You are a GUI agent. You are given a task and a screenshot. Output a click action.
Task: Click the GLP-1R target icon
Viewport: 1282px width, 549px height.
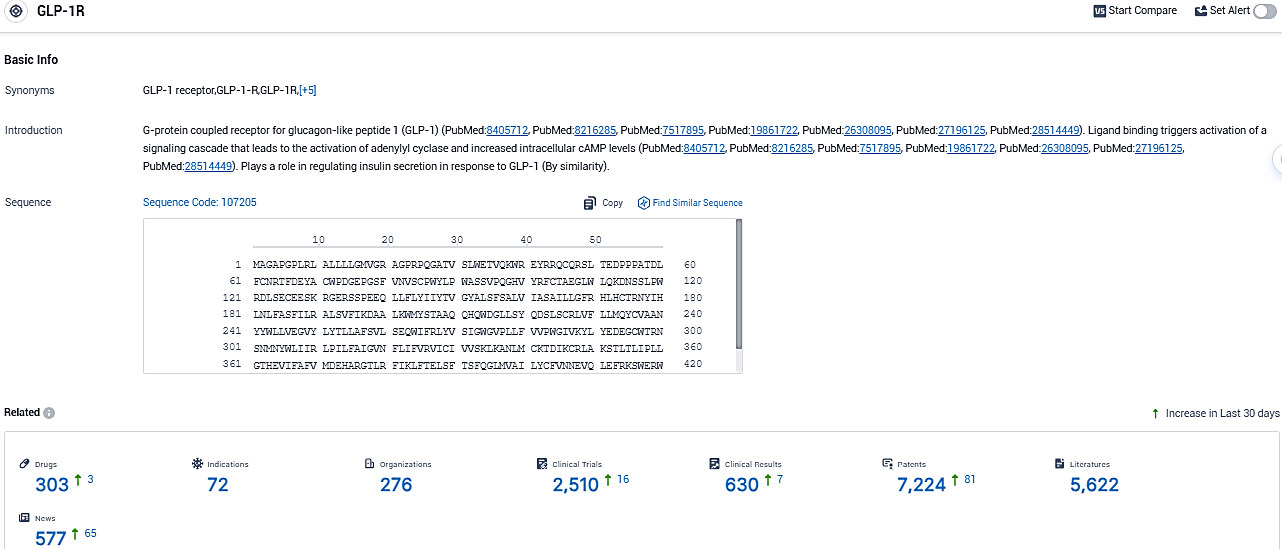(15, 11)
